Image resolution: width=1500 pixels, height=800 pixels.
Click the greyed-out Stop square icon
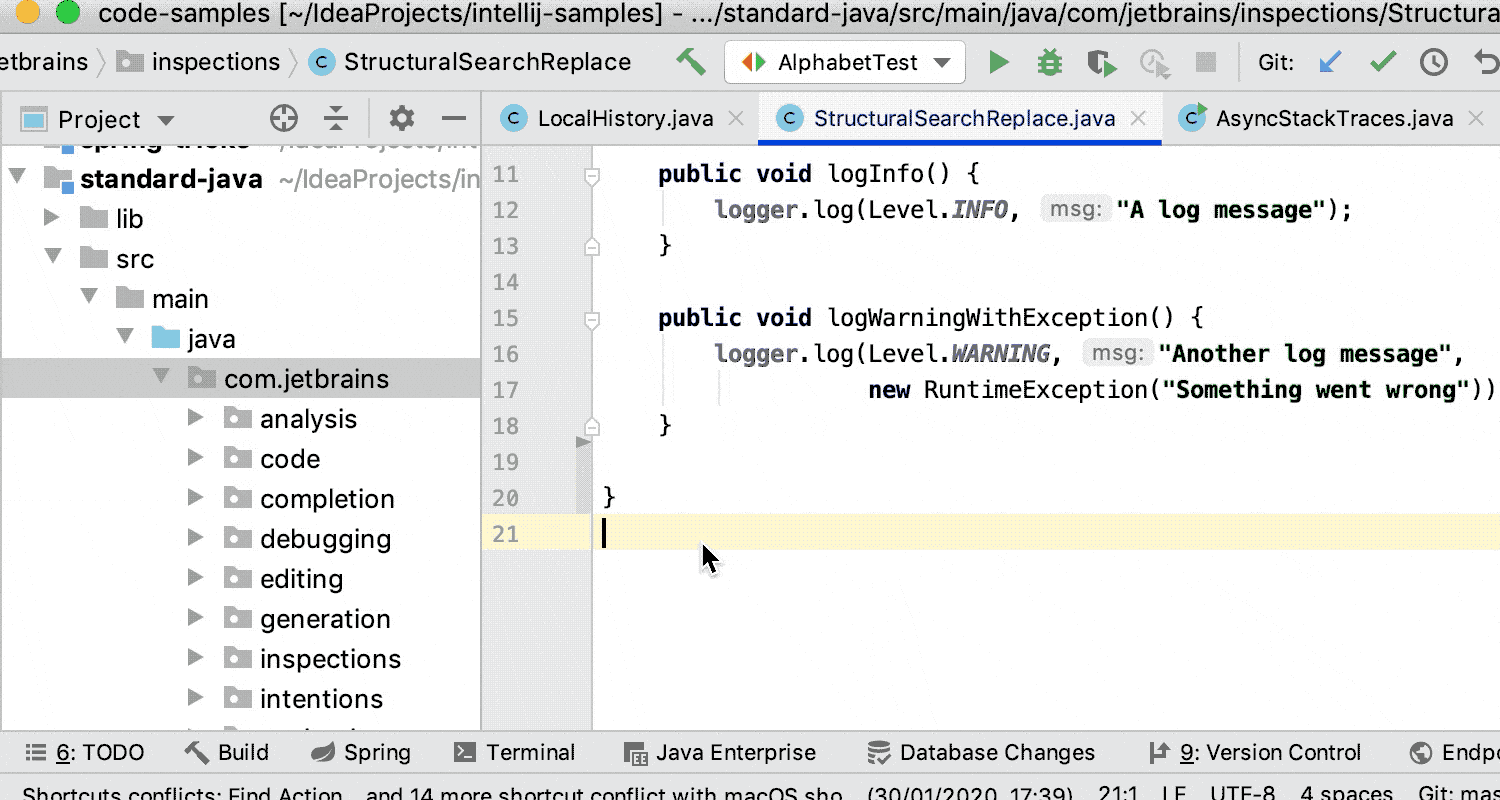click(1206, 62)
